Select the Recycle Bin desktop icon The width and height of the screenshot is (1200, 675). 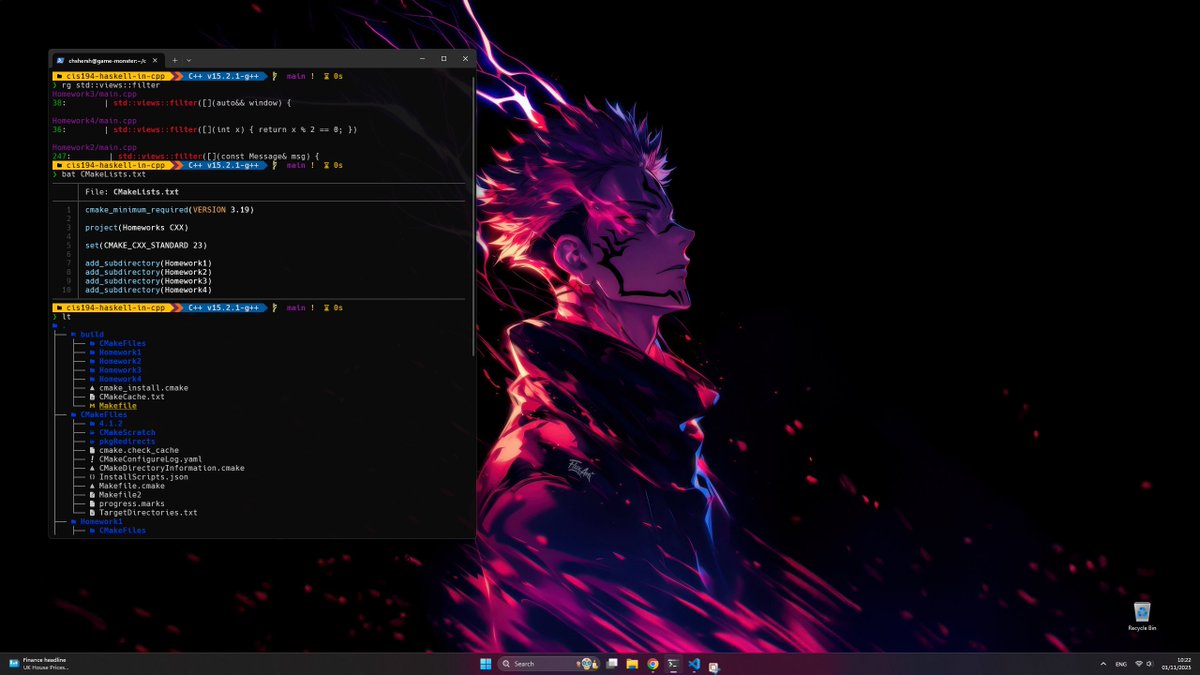coord(1142,616)
